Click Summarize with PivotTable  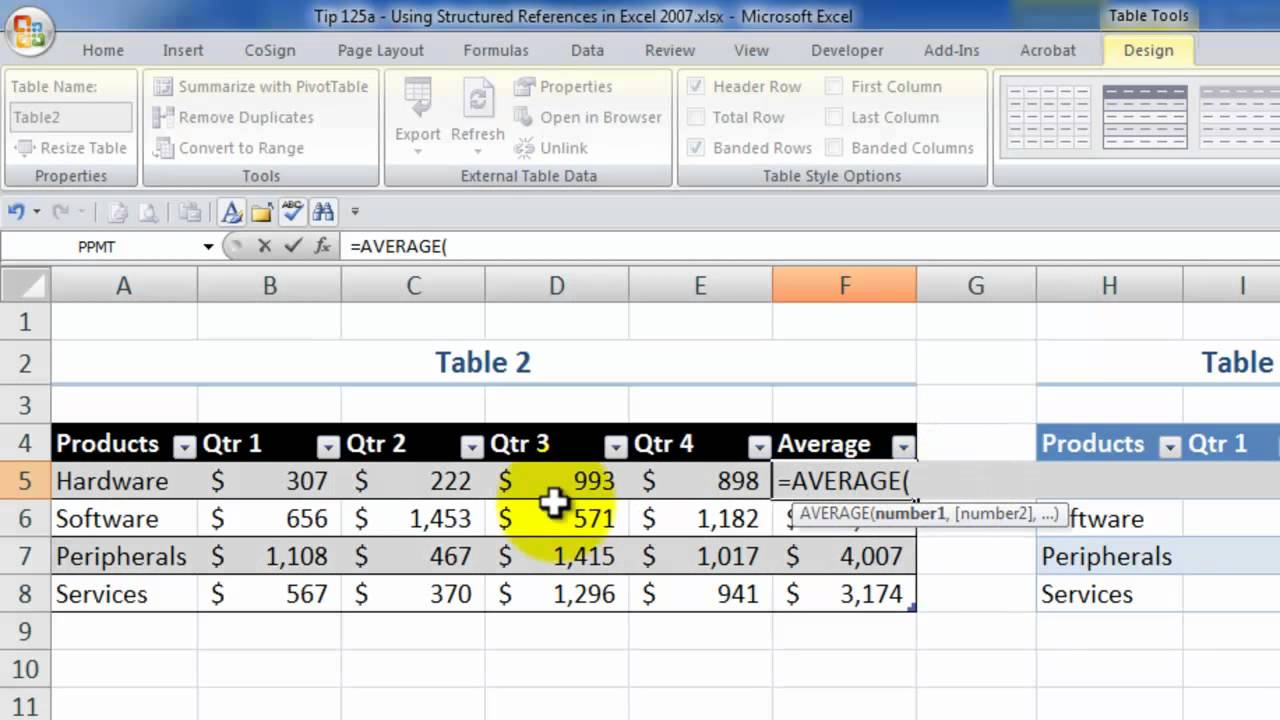tap(261, 87)
